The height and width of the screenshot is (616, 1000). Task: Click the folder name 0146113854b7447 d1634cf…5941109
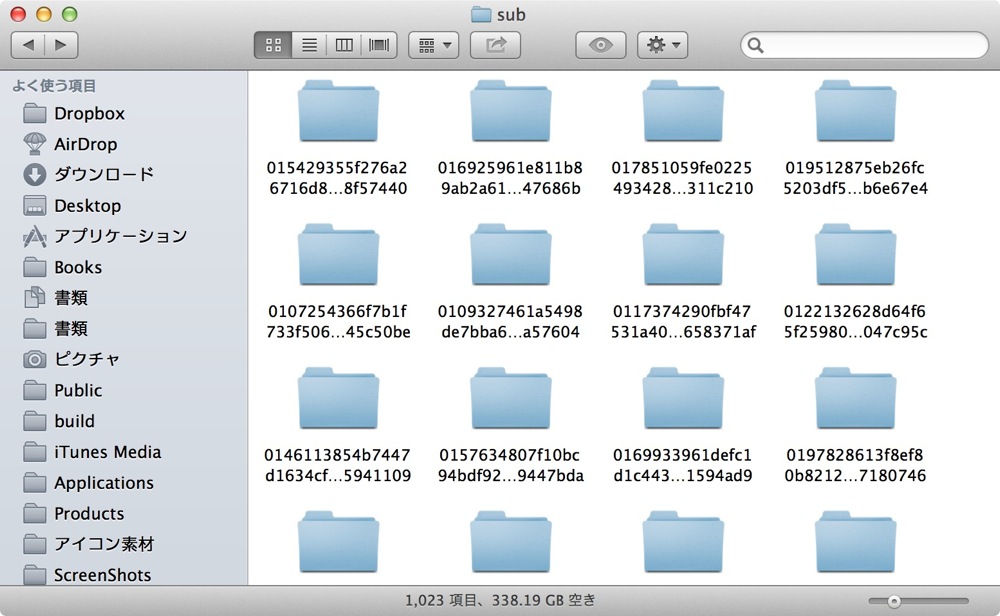338,465
